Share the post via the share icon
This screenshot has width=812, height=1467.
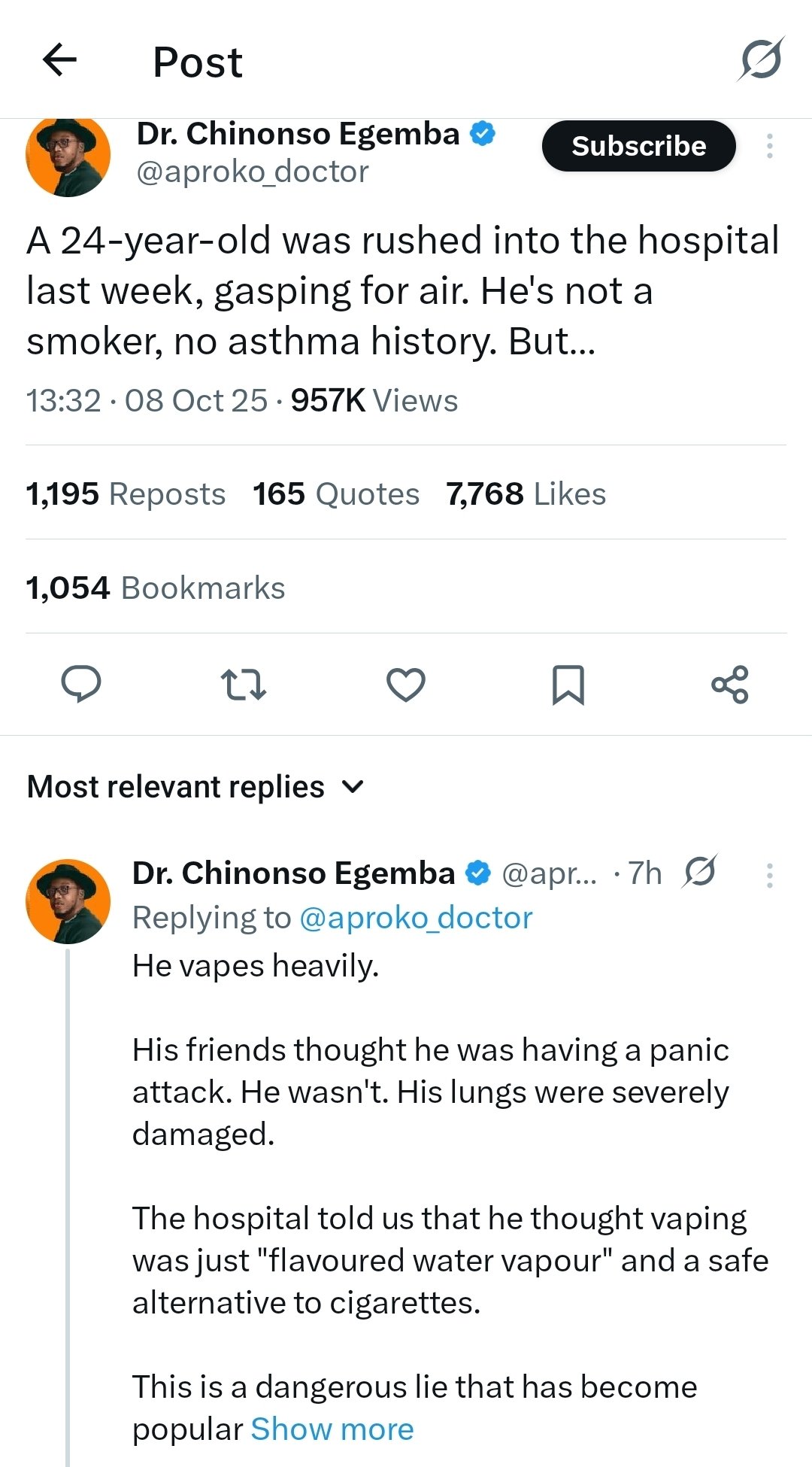point(729,684)
